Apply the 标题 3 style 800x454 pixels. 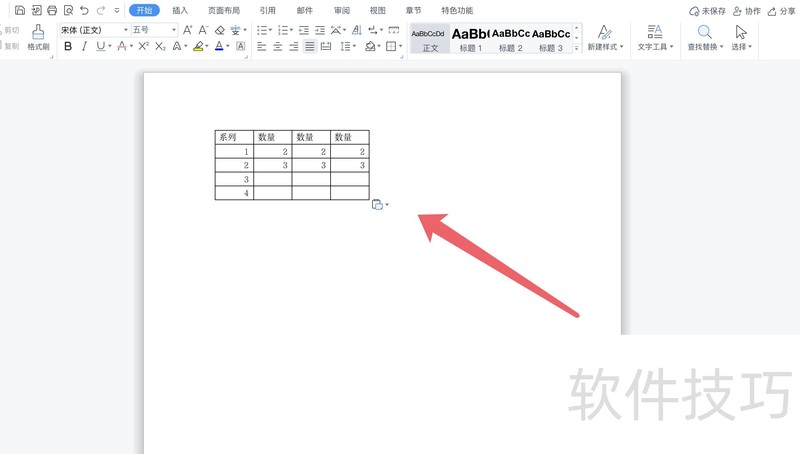pos(551,39)
